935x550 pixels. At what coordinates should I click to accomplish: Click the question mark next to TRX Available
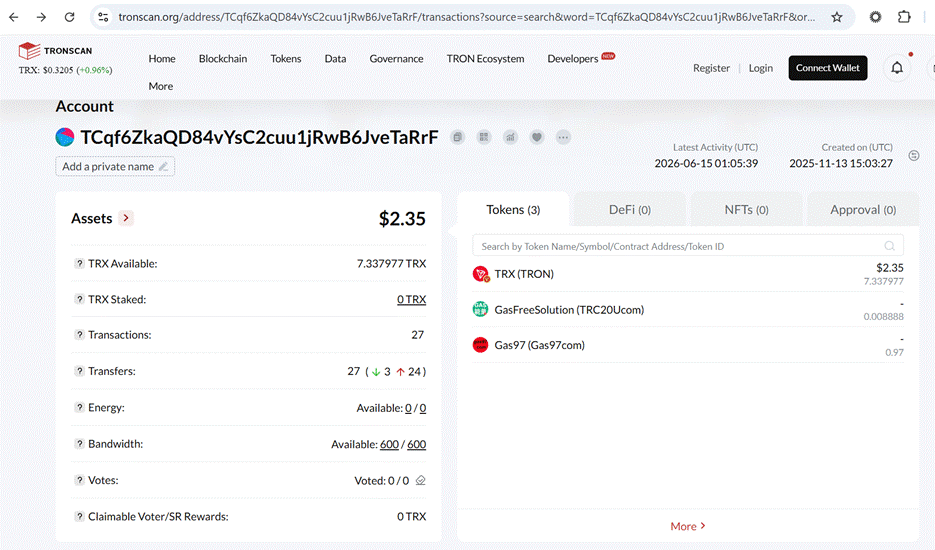79,264
